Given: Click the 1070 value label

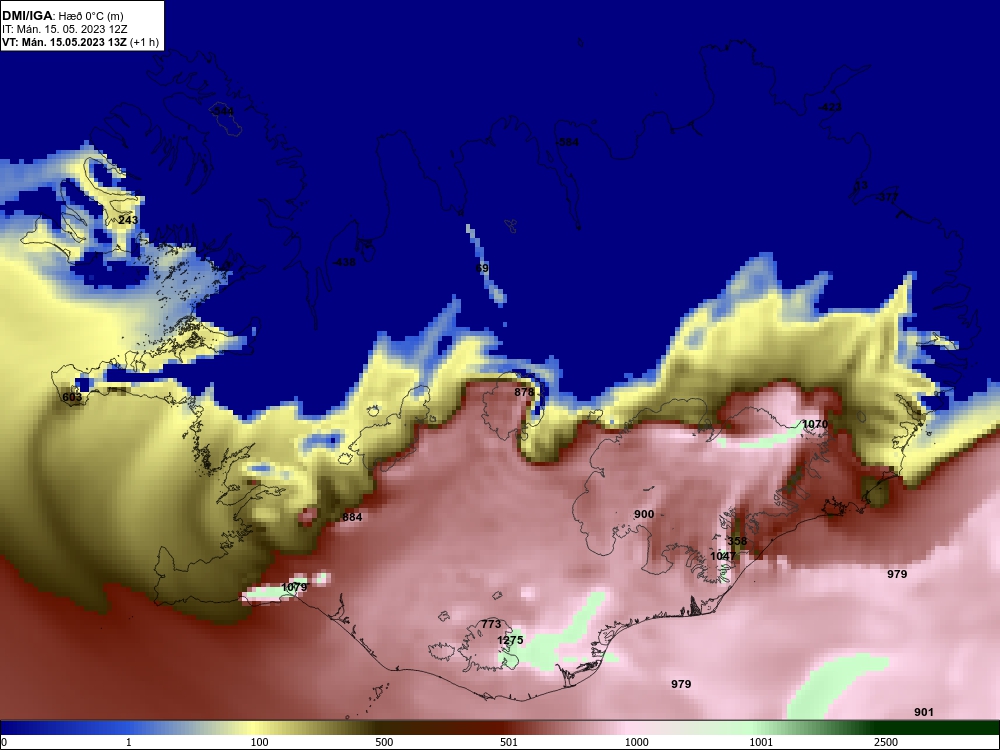Looking at the screenshot, I should click(815, 424).
